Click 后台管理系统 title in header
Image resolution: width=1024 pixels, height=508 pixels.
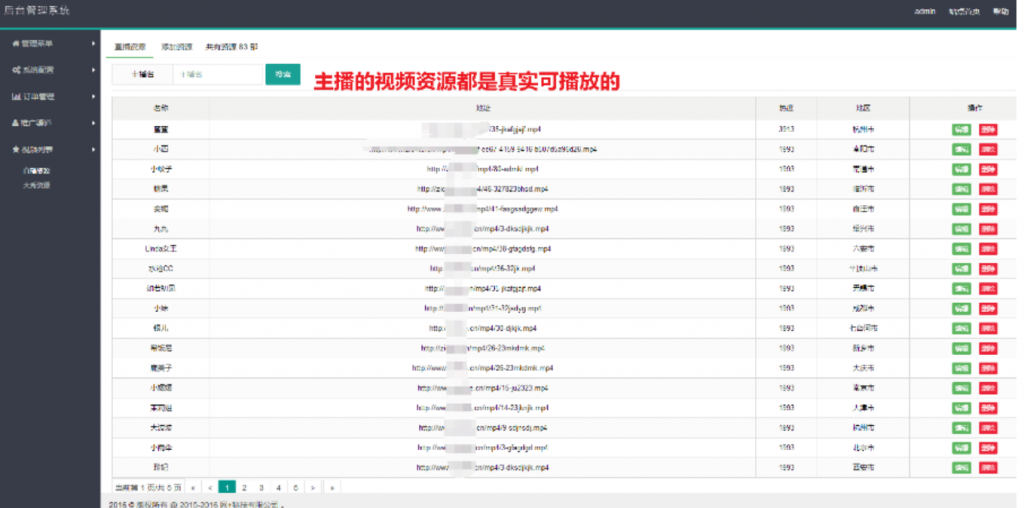coord(37,10)
